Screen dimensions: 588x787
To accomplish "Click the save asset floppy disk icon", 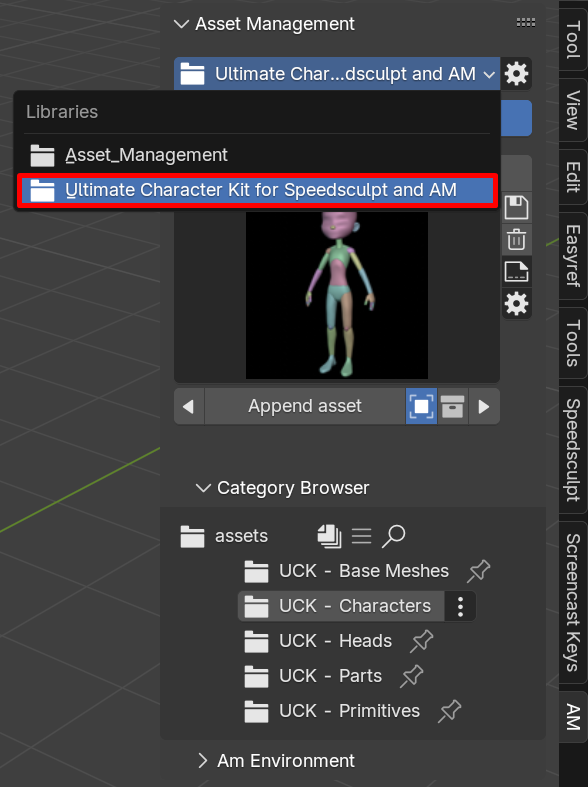I will pyautogui.click(x=516, y=207).
